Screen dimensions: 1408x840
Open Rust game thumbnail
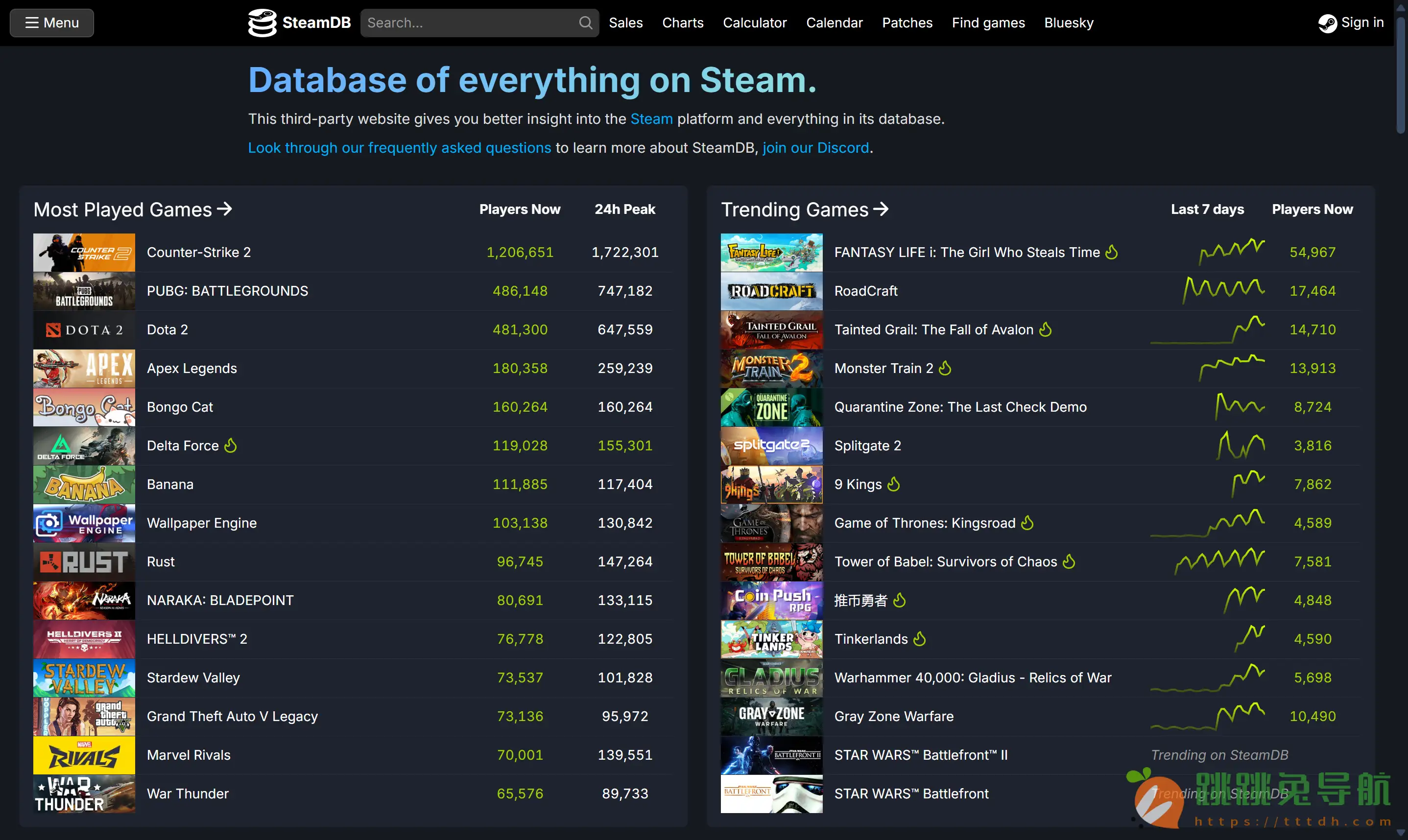[x=84, y=562]
